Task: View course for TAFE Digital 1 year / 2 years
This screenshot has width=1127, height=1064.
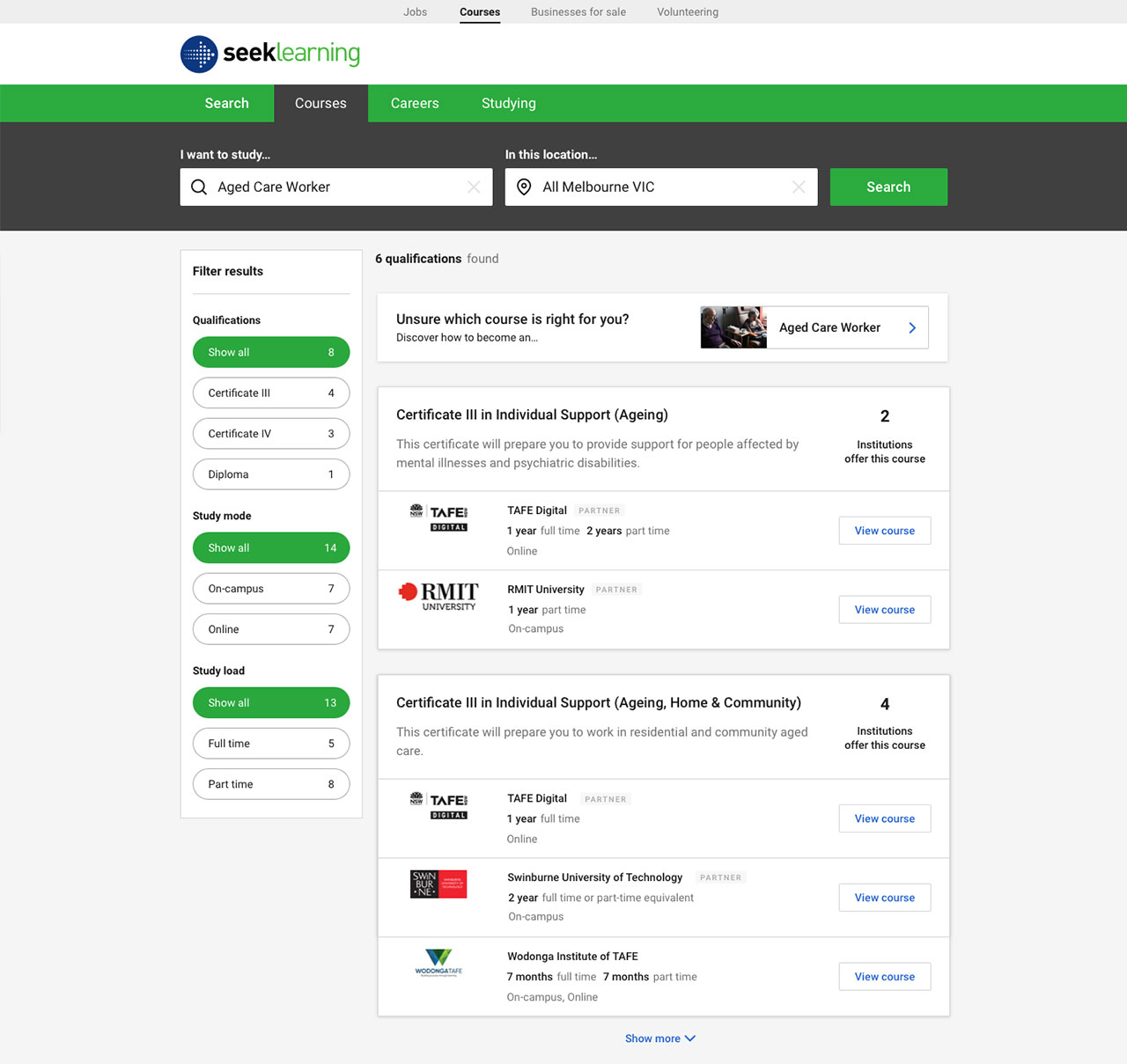Action: click(885, 531)
